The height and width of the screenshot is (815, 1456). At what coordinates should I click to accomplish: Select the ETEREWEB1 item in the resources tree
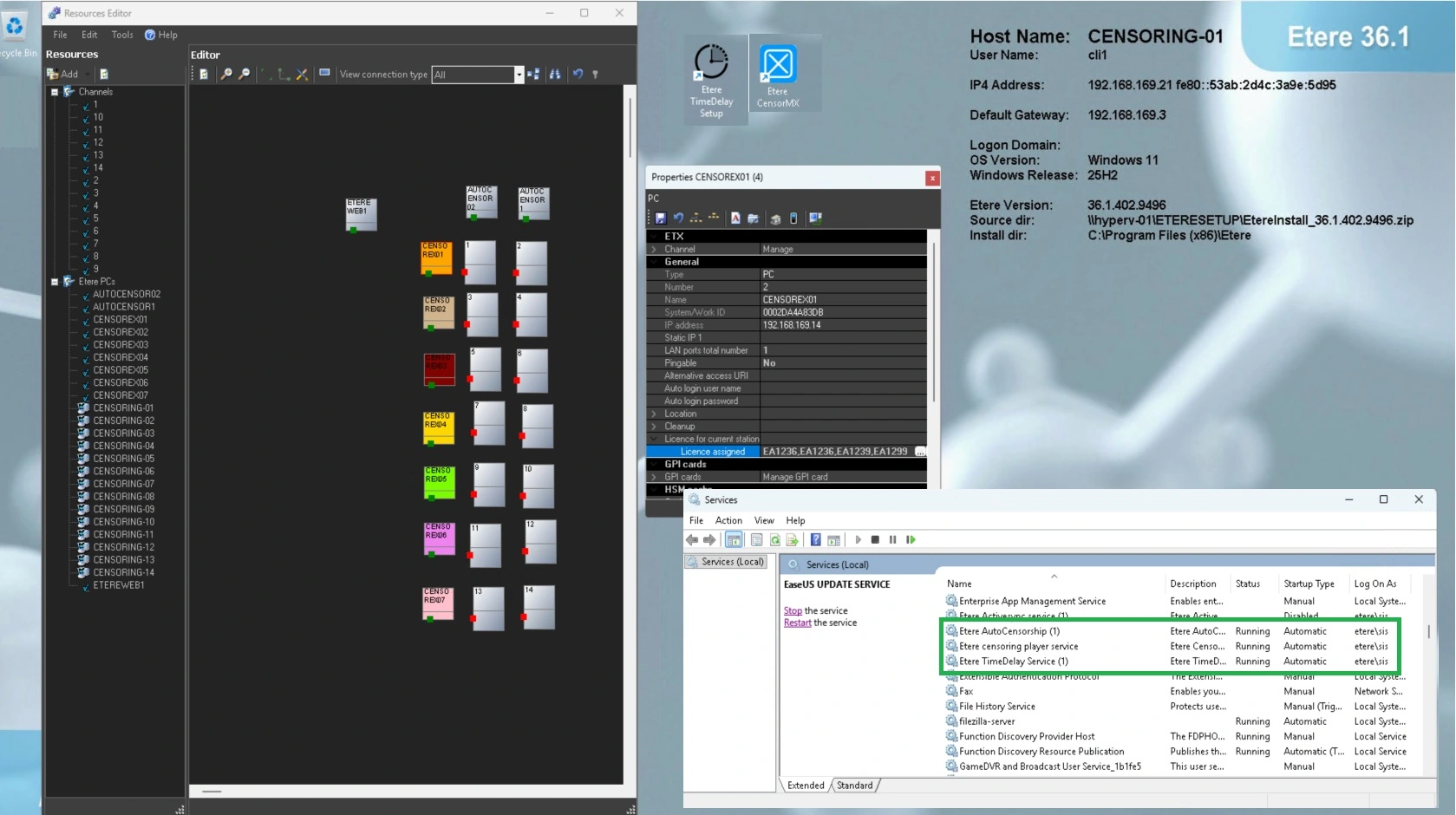click(x=119, y=586)
